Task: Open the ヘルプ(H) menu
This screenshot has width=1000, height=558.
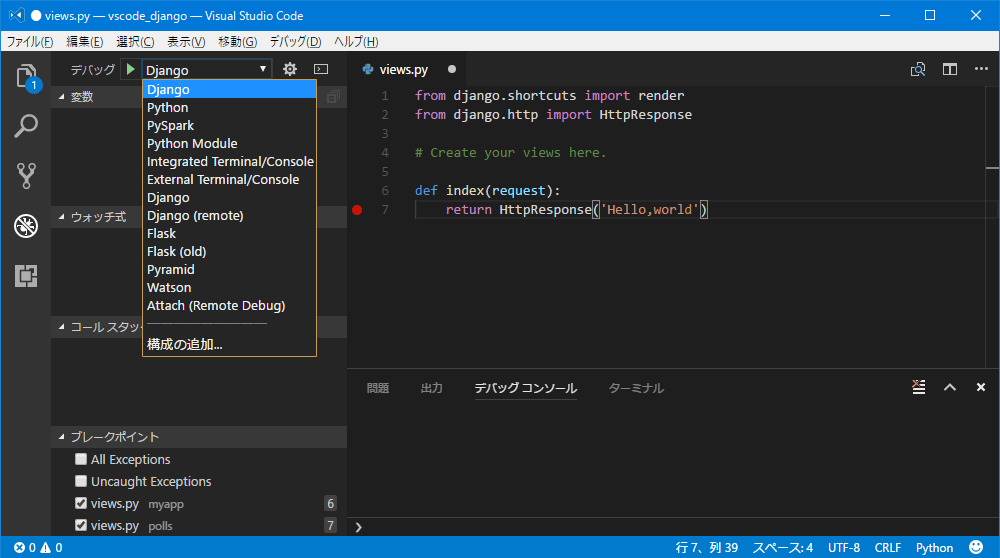Action: click(x=356, y=41)
